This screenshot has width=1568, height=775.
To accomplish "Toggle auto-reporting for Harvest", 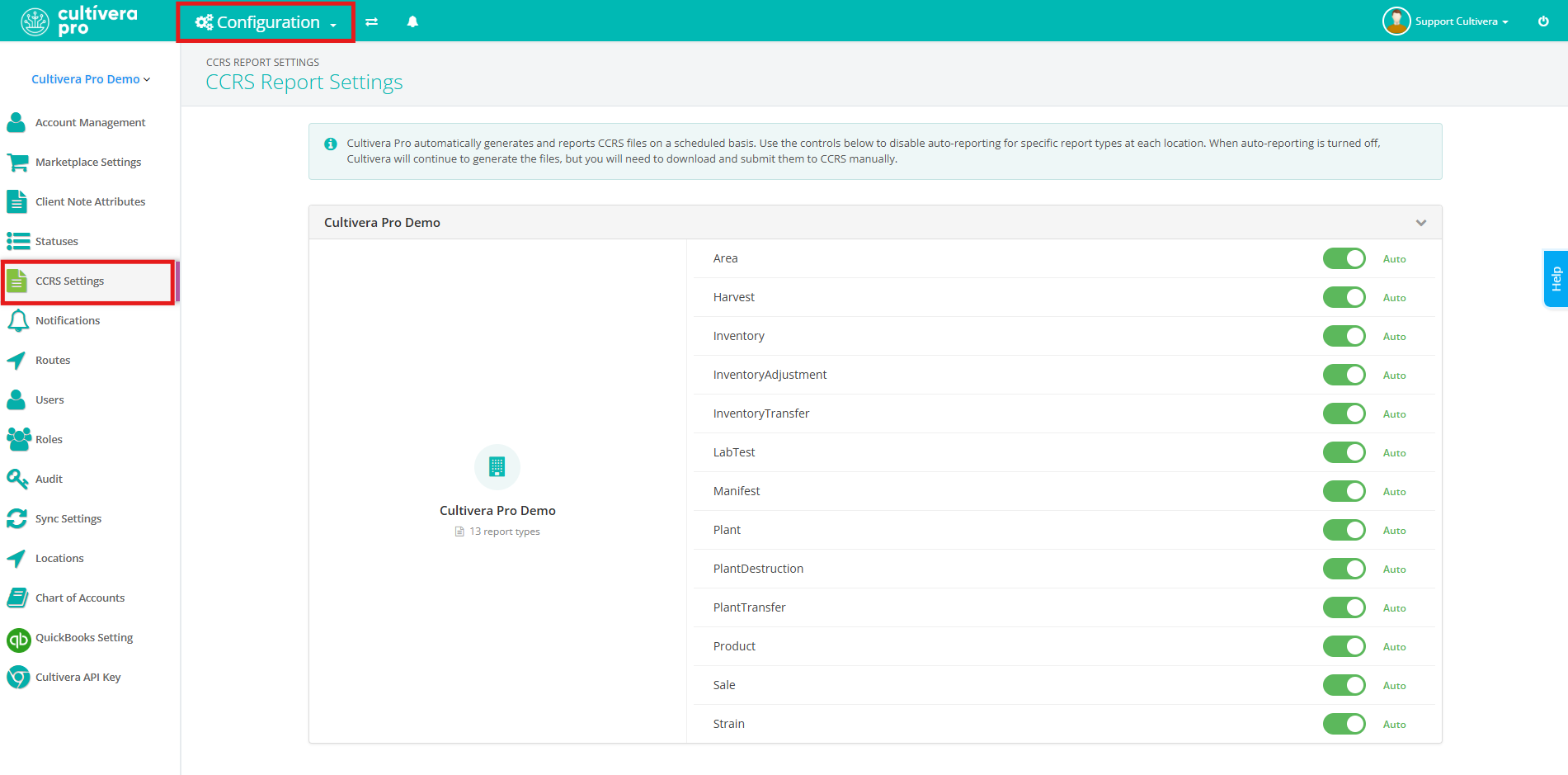I will pos(1344,297).
